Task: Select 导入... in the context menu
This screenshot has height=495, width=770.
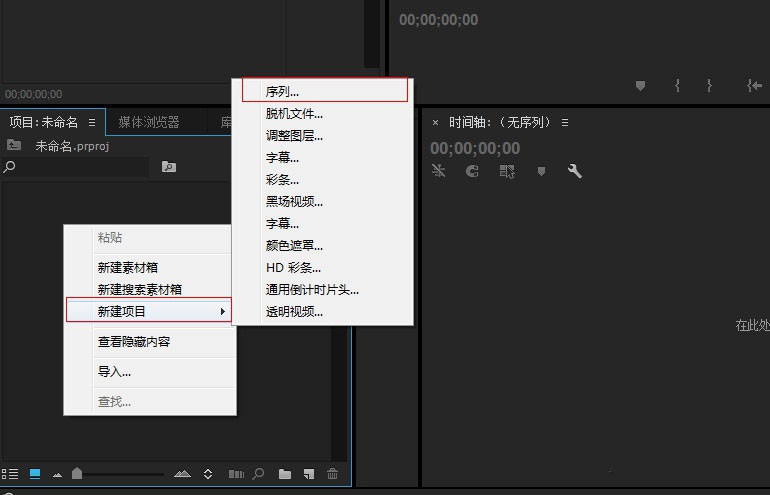Action: tap(114, 372)
